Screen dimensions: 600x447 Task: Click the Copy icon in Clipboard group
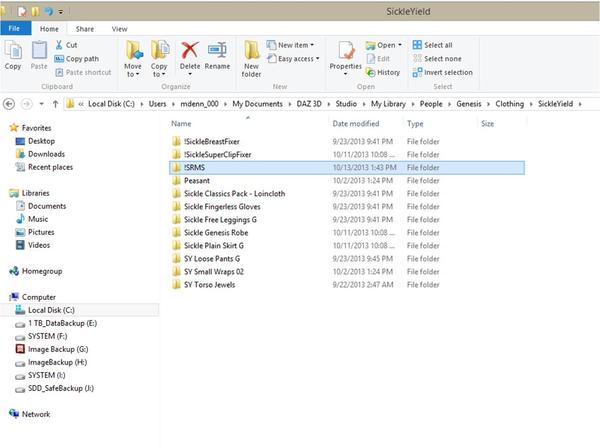(13, 55)
